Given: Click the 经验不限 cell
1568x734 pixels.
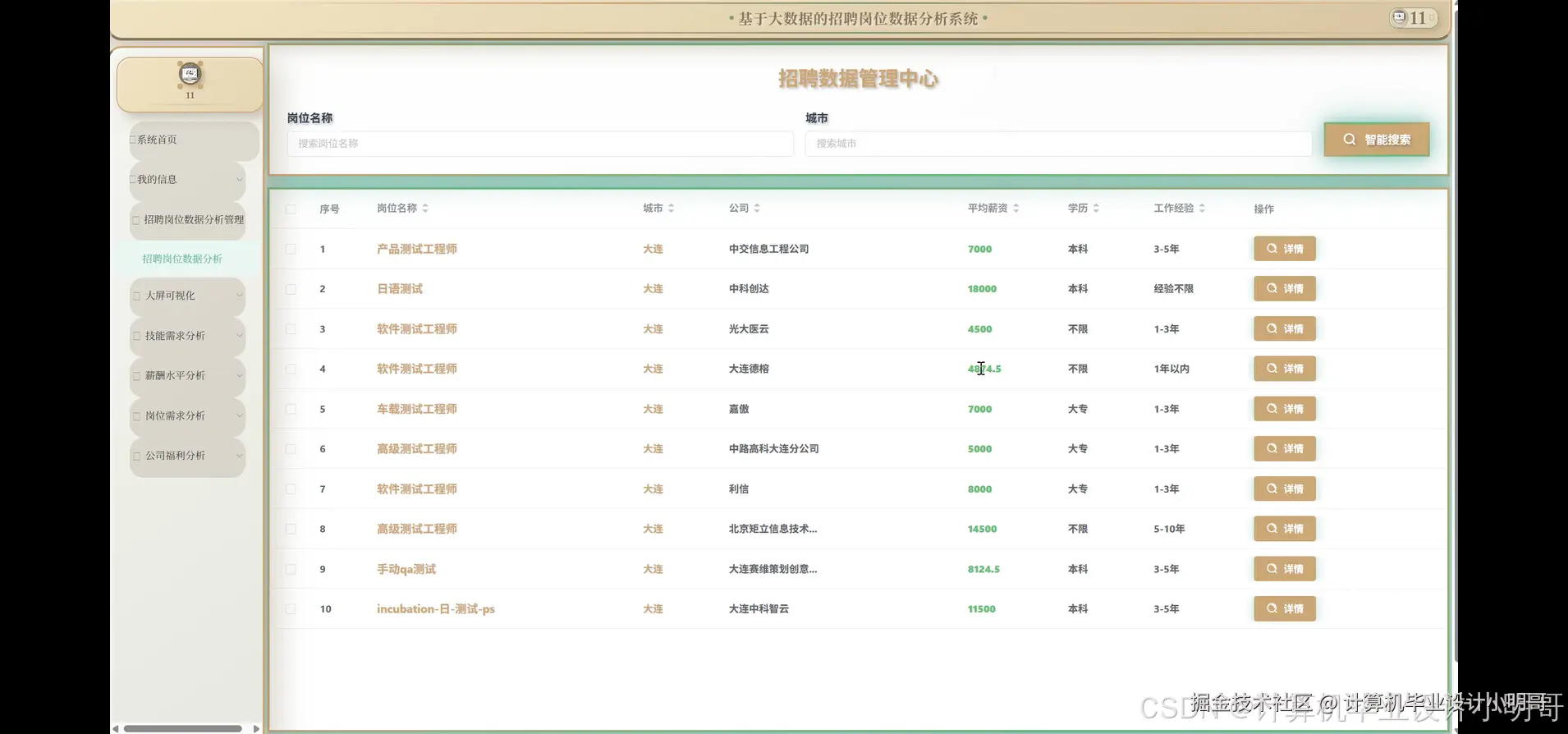Looking at the screenshot, I should point(1174,289).
